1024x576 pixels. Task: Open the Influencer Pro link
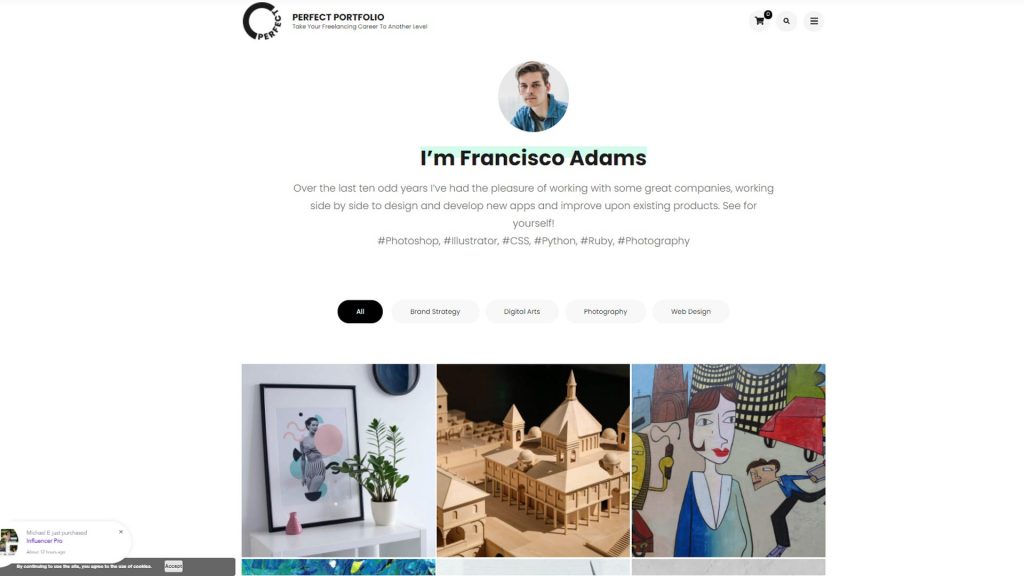44,541
